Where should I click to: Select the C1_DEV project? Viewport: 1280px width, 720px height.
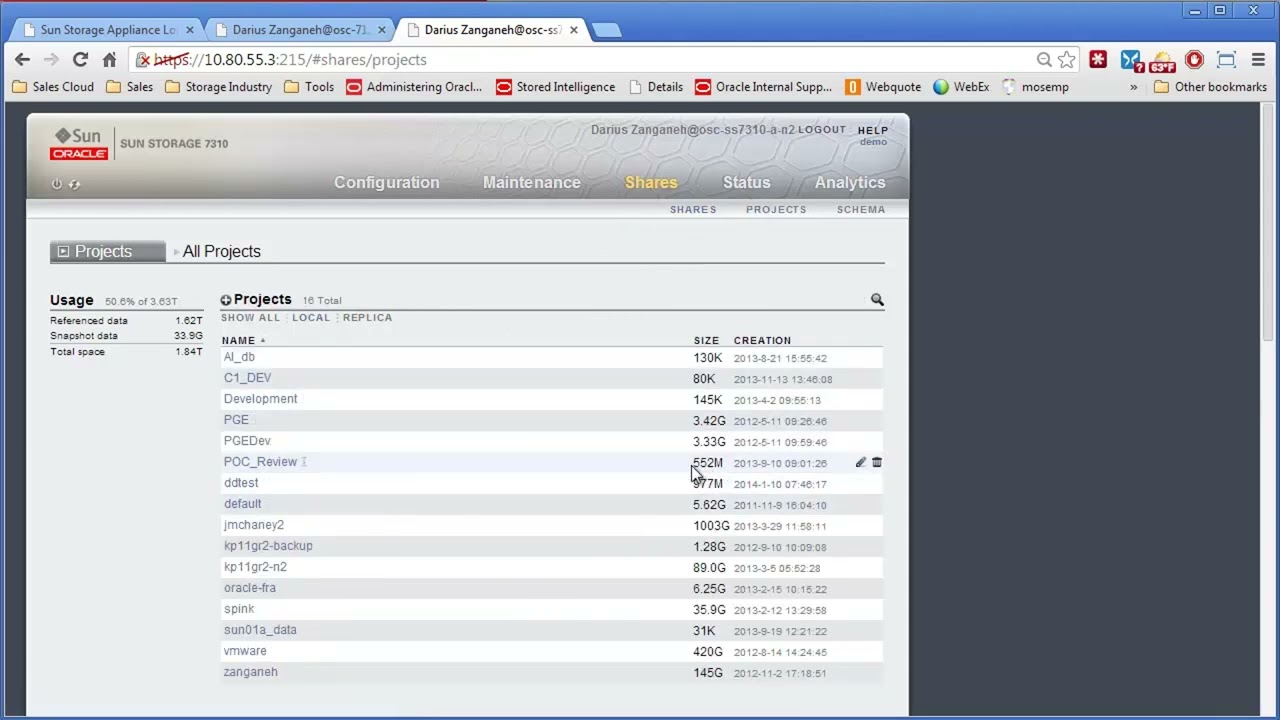coord(247,378)
